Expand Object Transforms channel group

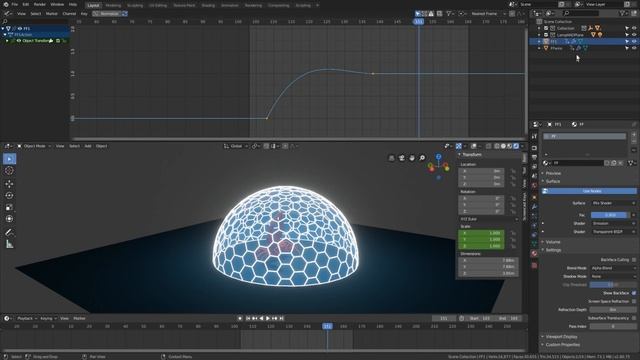pyautogui.click(x=7, y=41)
